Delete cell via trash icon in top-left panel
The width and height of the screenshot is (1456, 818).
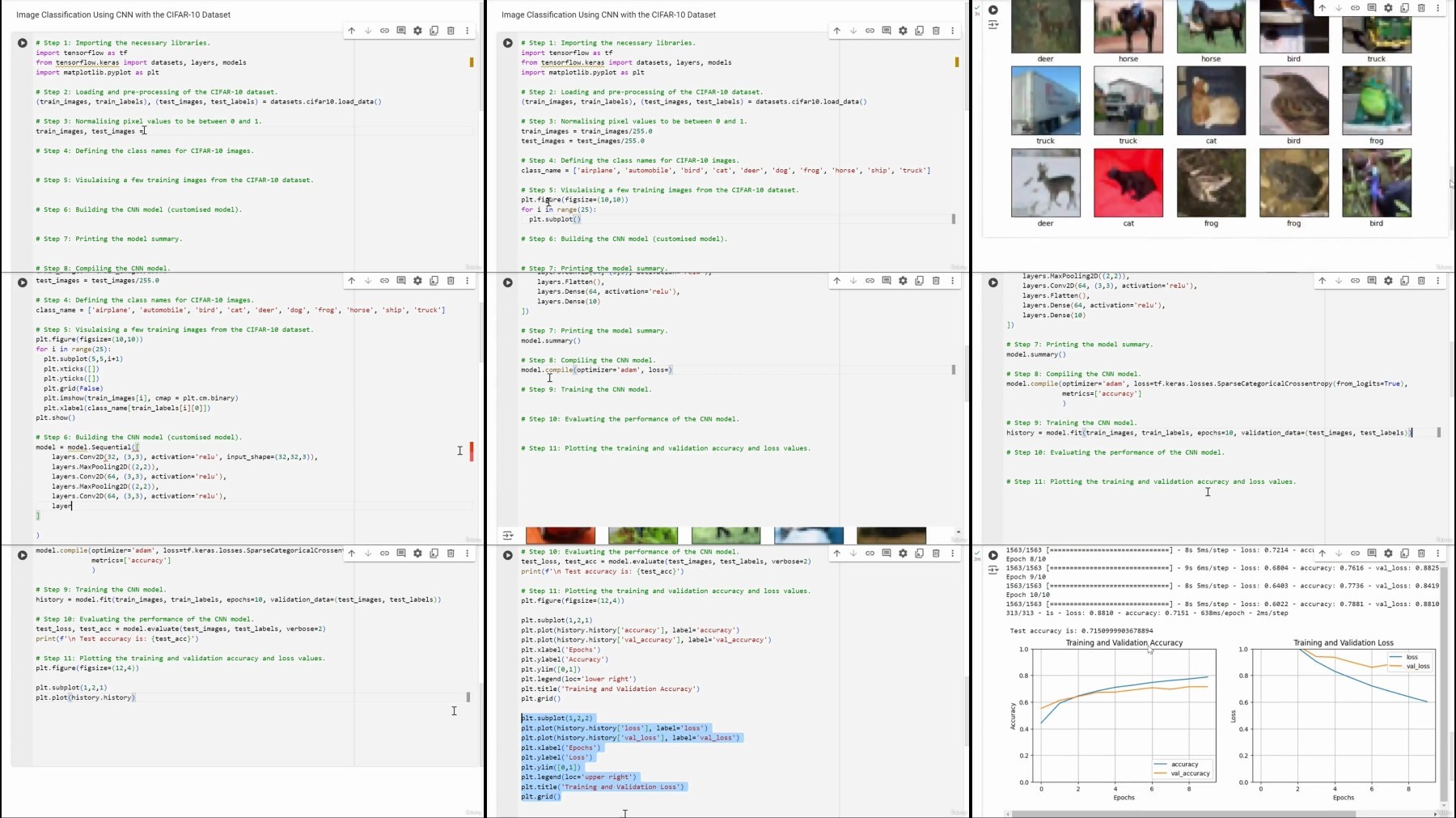point(451,31)
